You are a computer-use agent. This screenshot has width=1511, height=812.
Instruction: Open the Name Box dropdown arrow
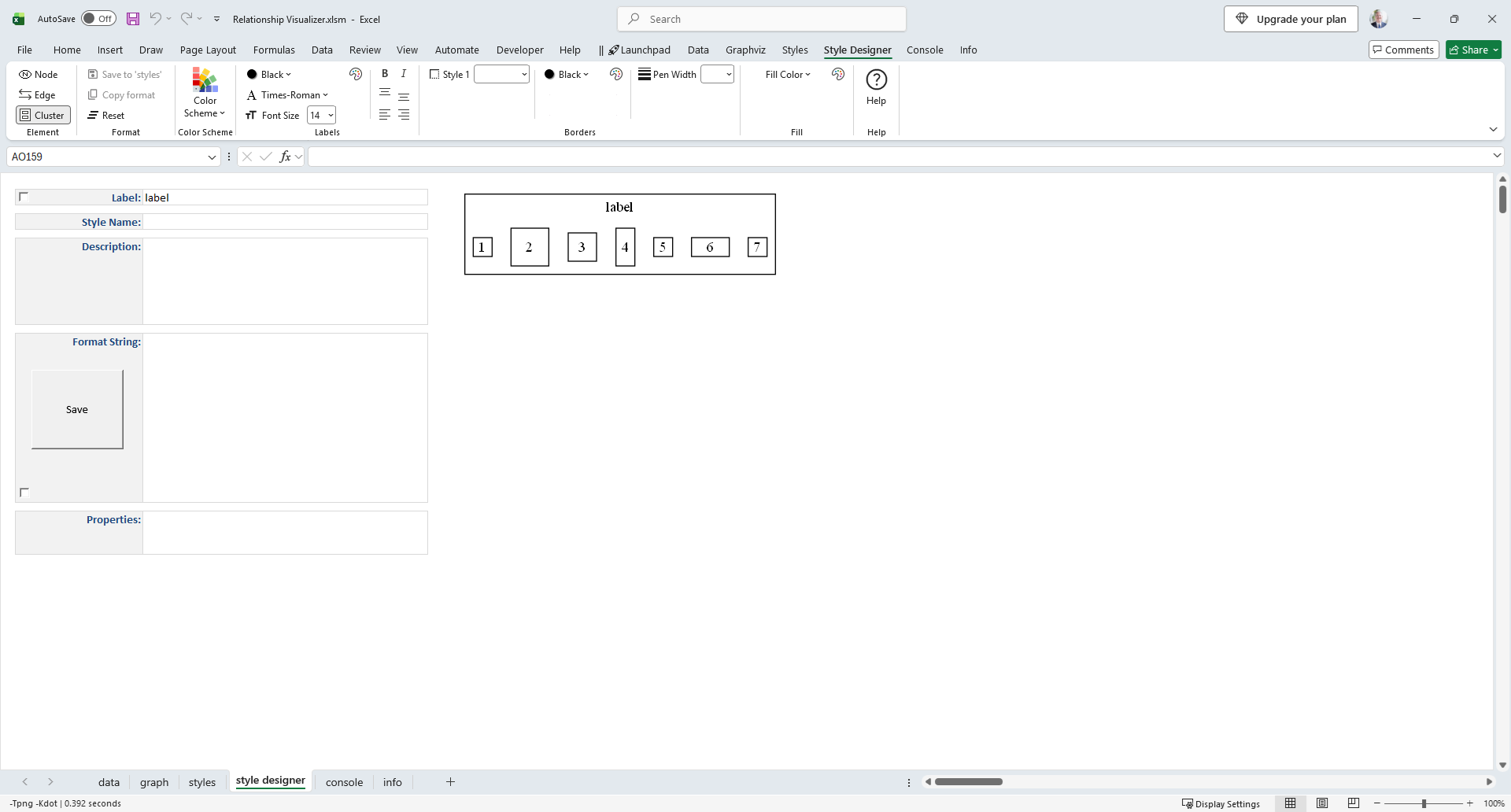point(212,157)
